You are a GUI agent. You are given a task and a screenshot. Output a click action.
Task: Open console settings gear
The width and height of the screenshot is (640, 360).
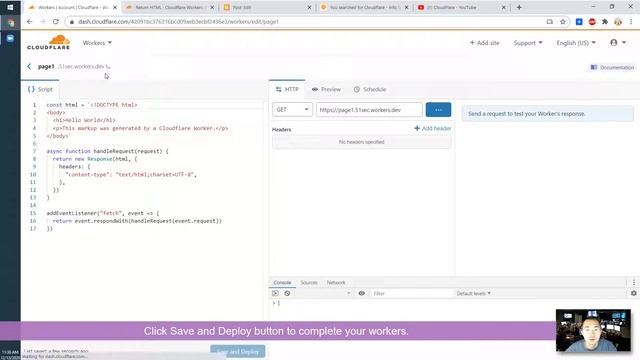pos(633,293)
